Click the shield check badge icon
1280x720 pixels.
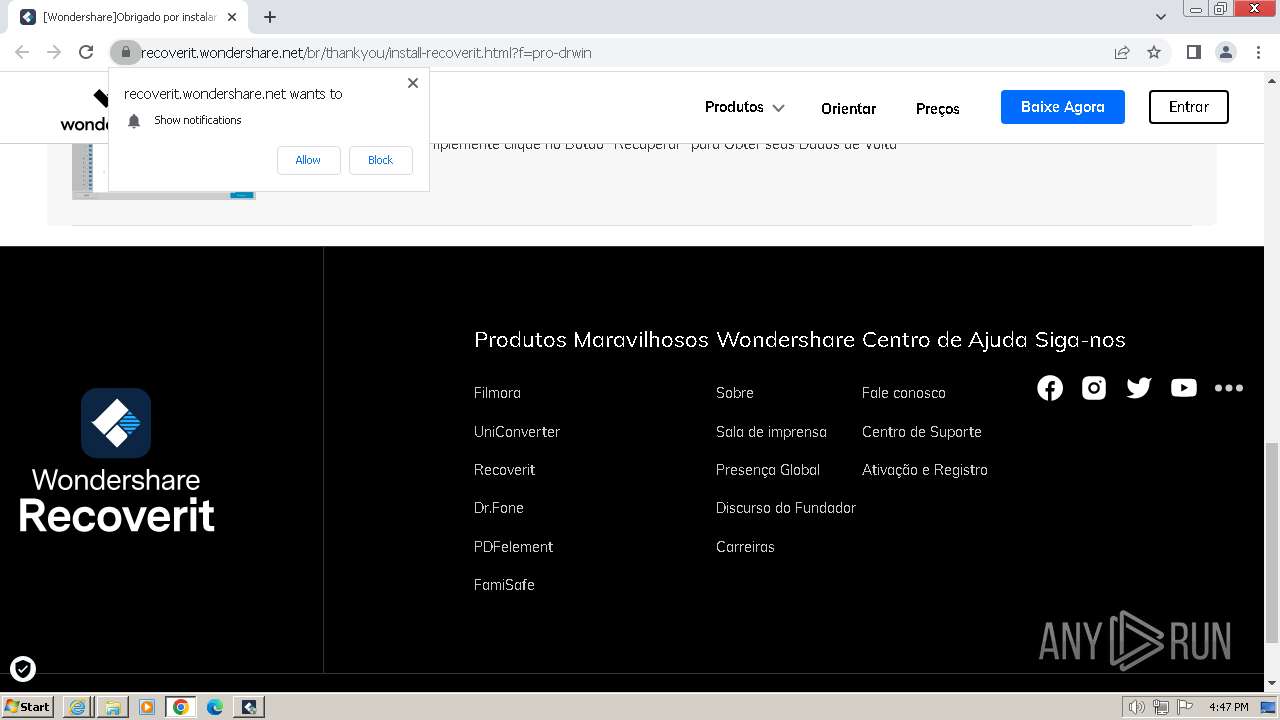click(x=22, y=668)
